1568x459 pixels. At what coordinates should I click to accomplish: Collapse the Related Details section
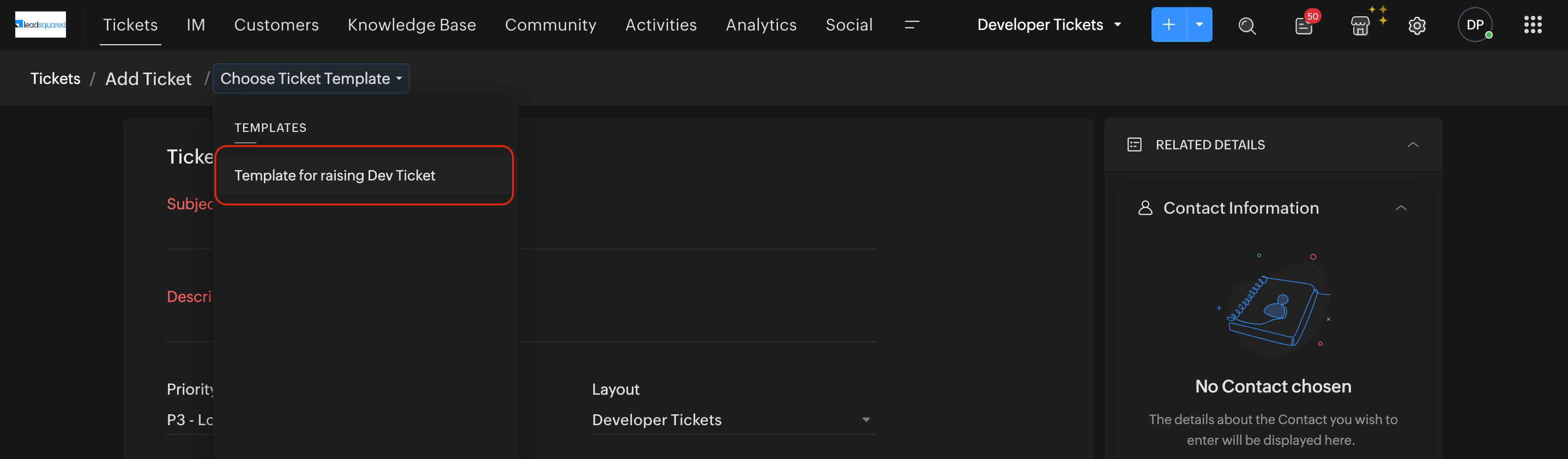1413,145
